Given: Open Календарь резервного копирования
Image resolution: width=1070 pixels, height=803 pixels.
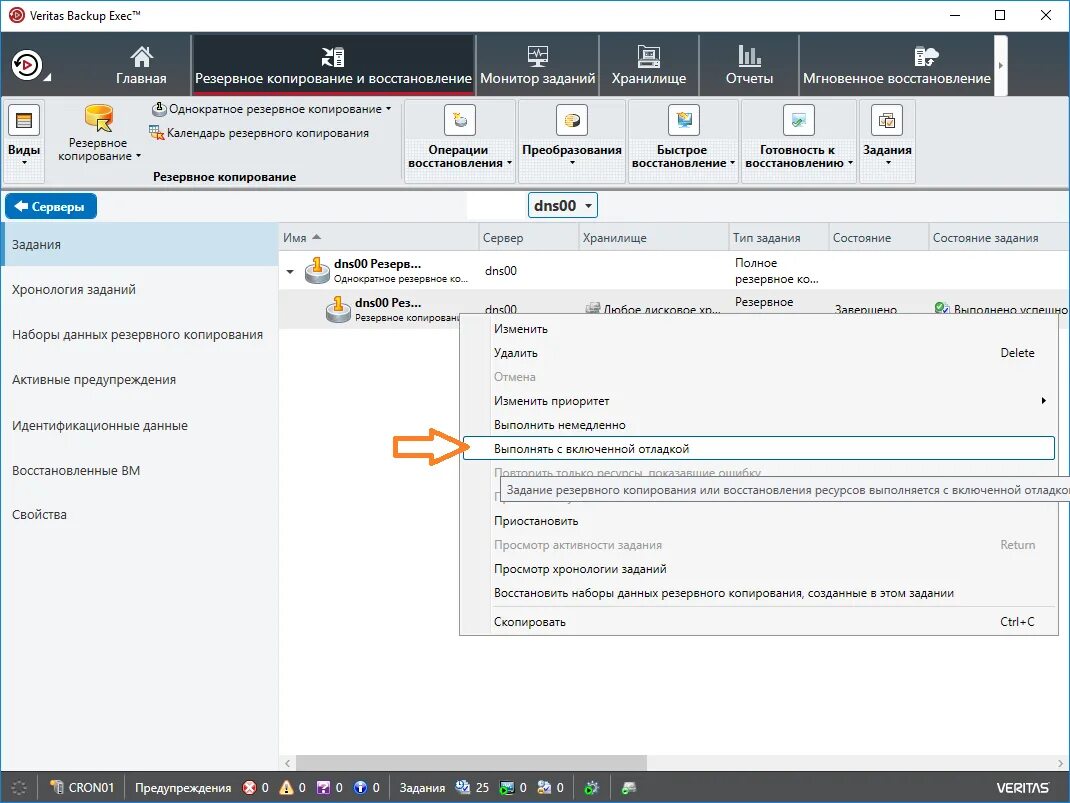Looking at the screenshot, I should click(259, 133).
